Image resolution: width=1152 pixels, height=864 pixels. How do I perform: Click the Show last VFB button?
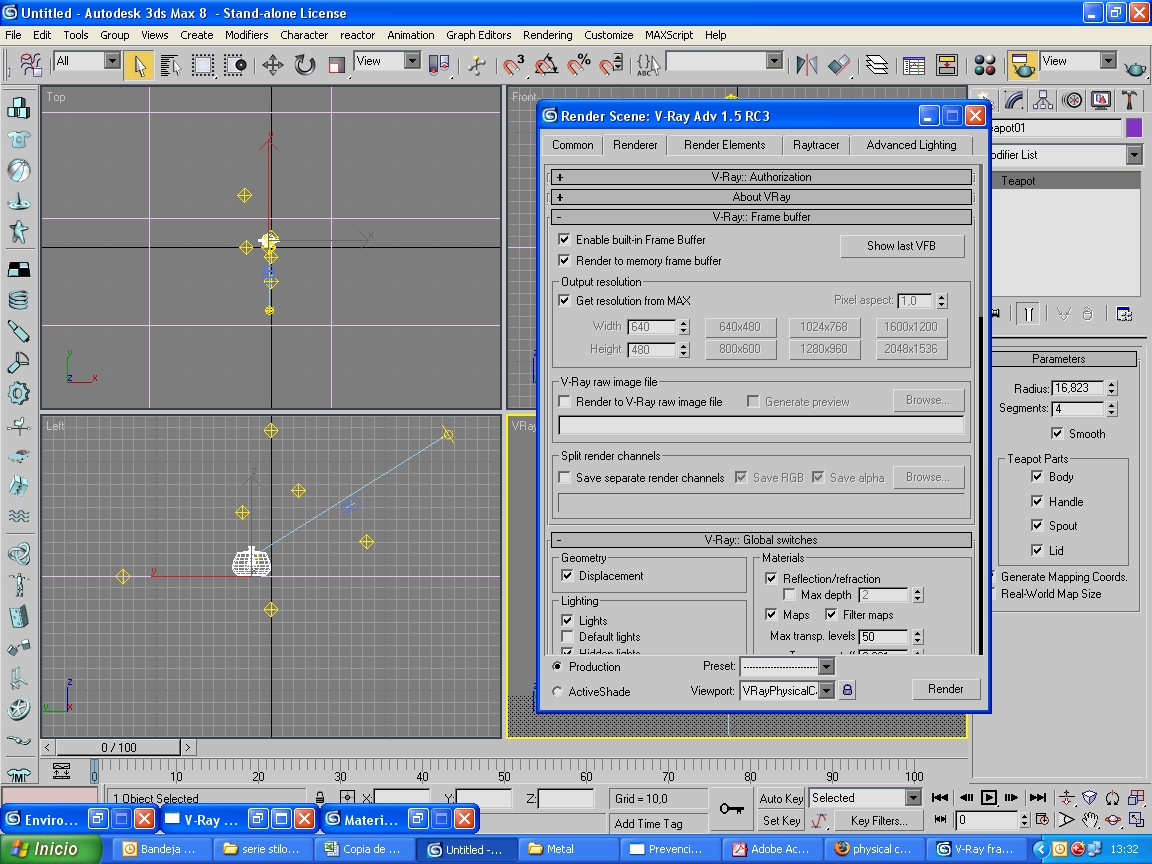coord(901,246)
